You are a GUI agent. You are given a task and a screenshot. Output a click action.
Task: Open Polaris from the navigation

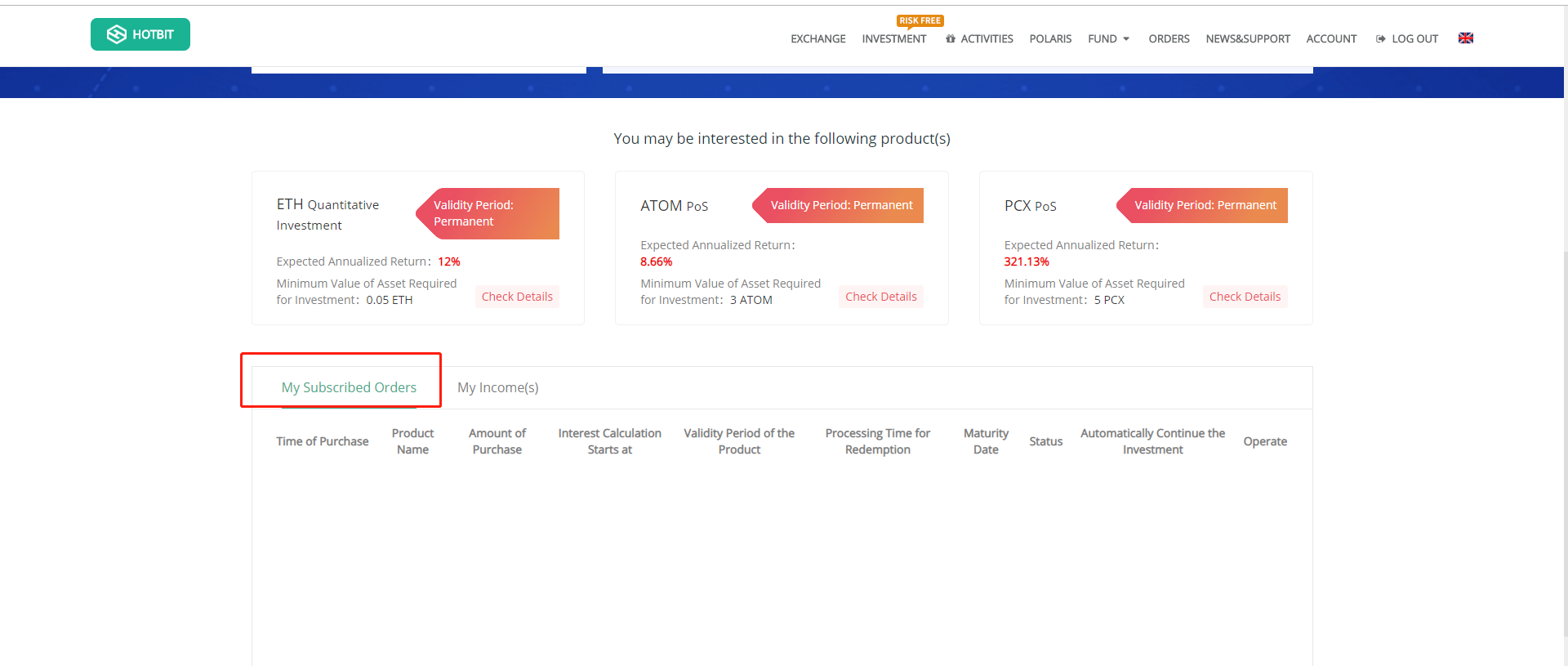coord(1050,38)
